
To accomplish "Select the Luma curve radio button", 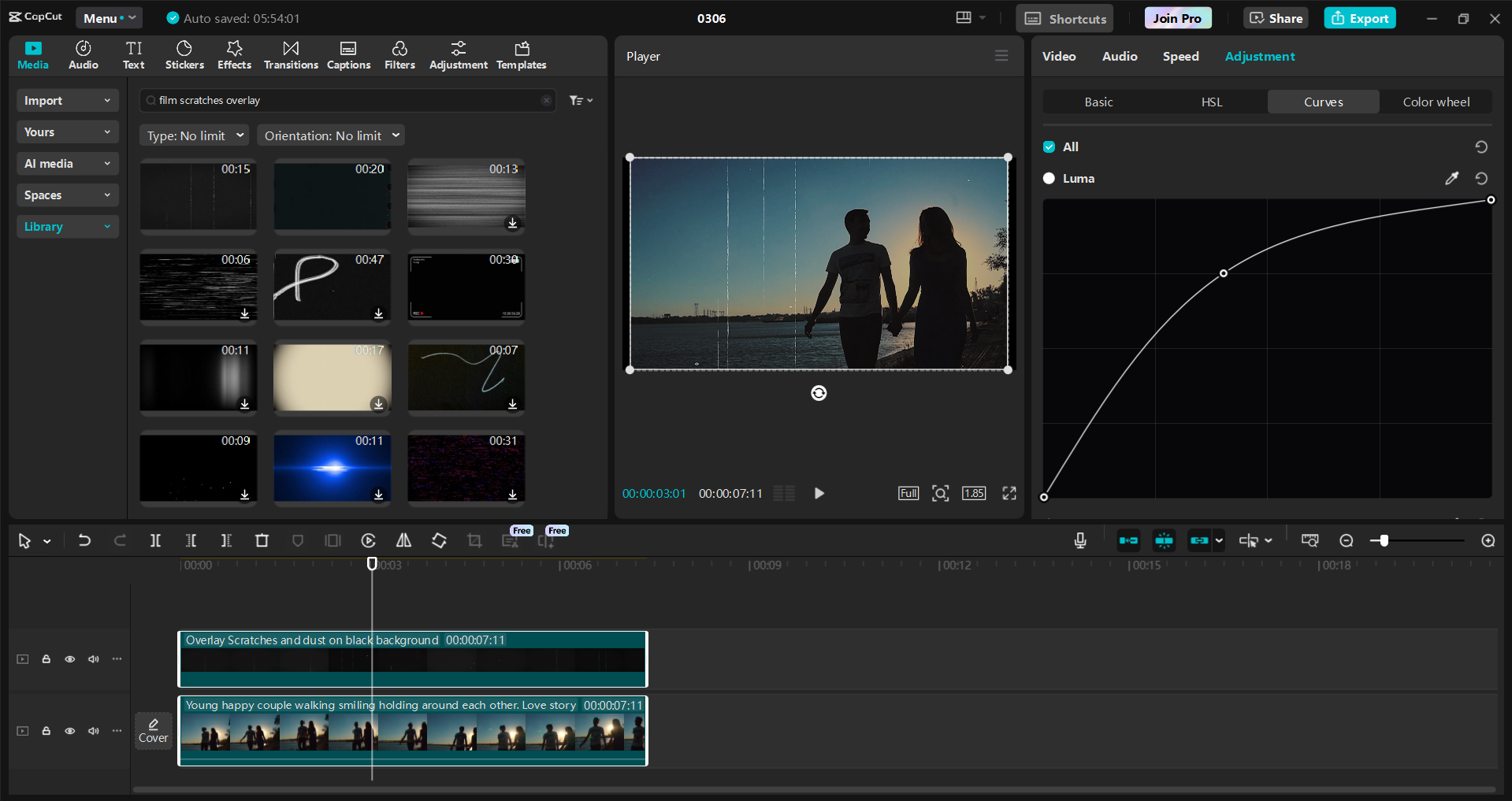I will (x=1049, y=179).
